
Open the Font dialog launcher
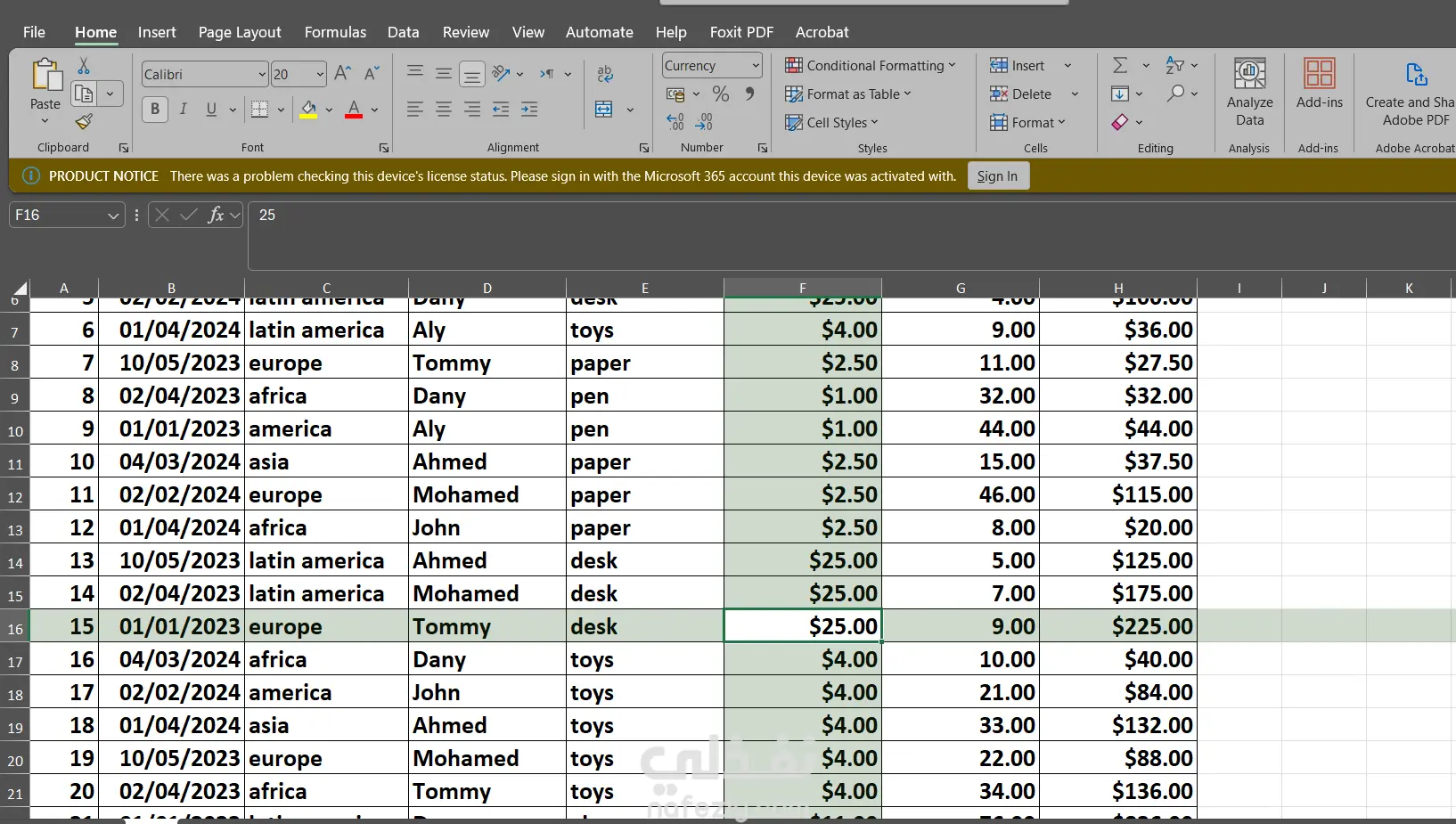pos(384,148)
